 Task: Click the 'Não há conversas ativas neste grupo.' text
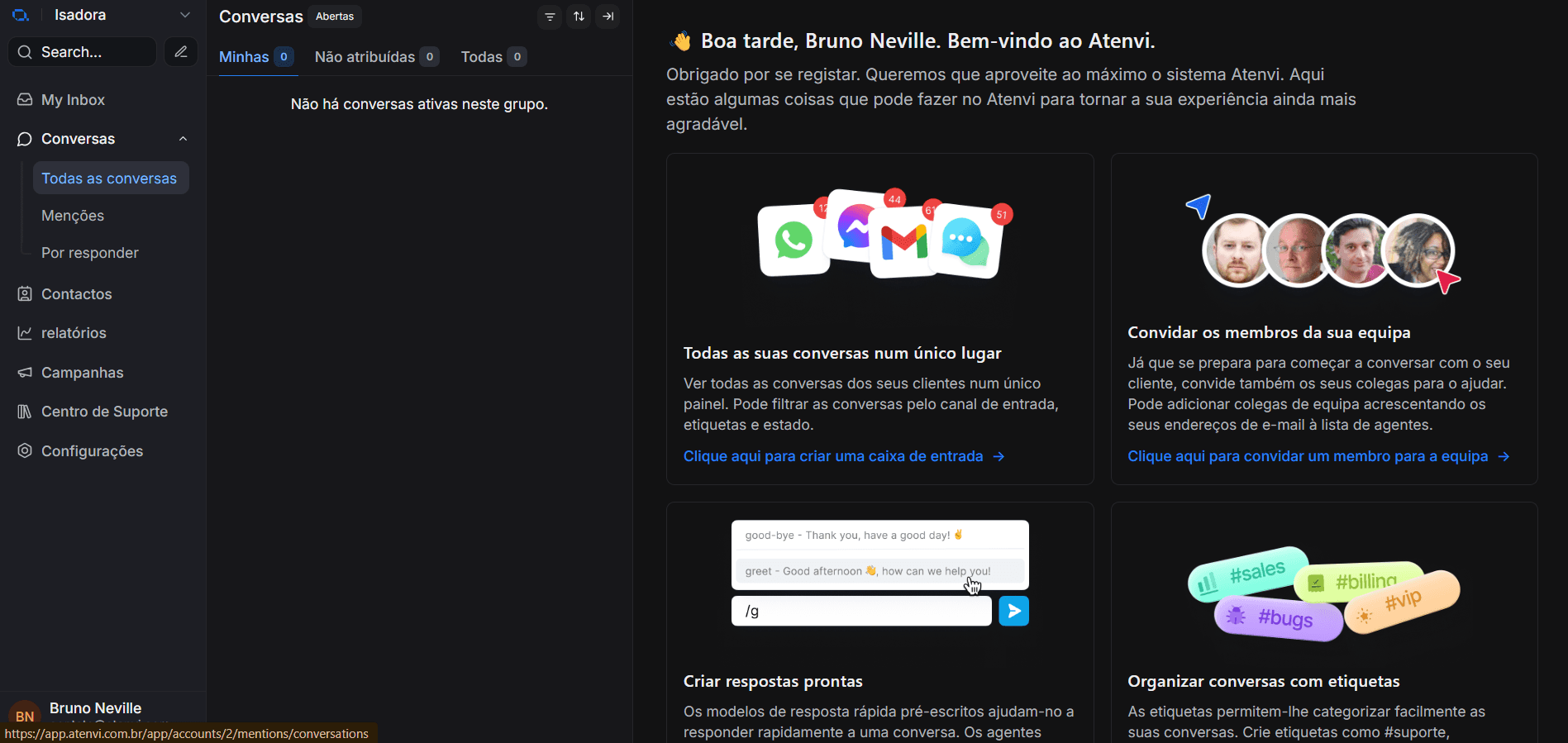pos(419,104)
